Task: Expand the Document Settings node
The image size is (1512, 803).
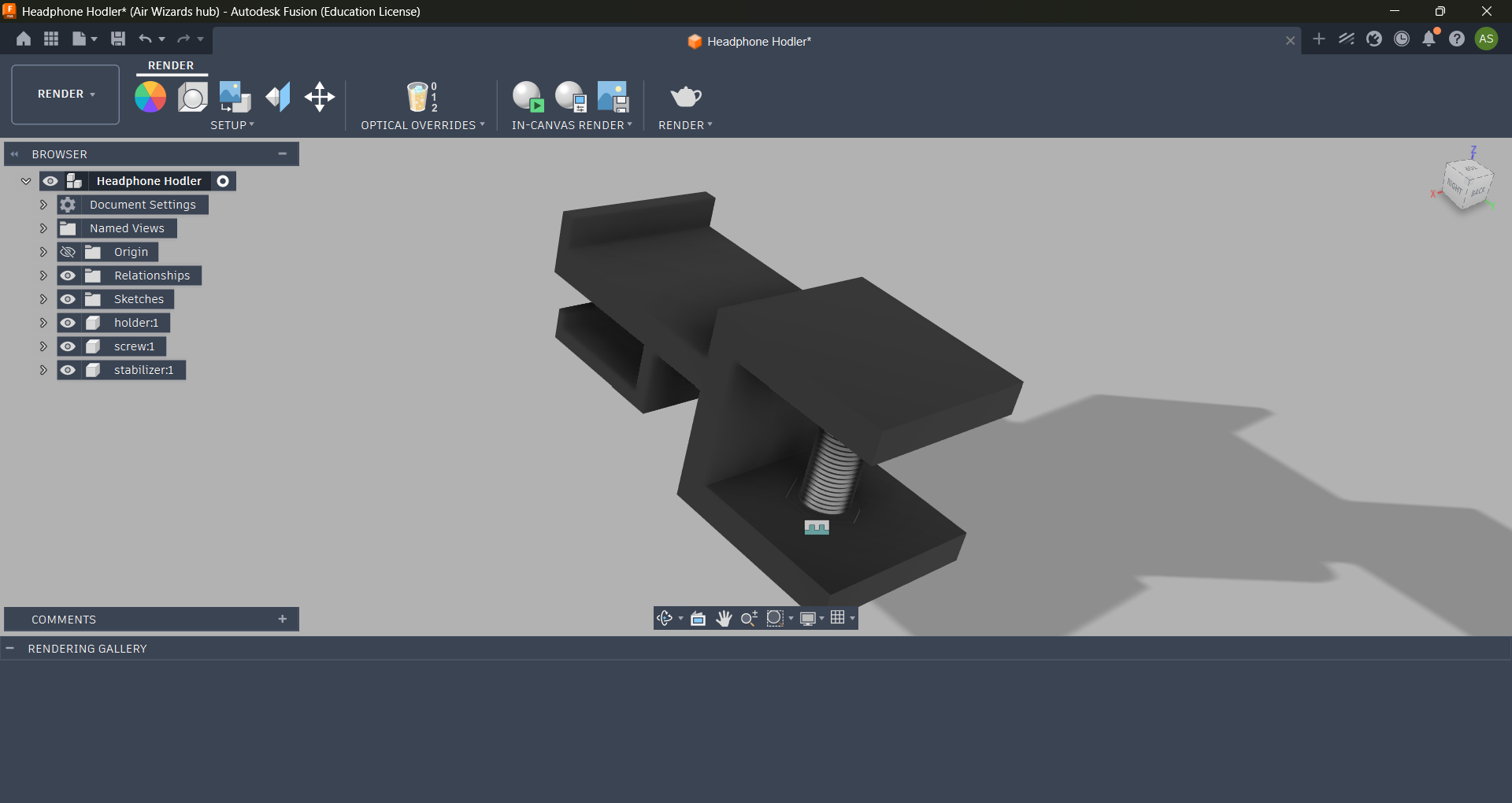Action: click(x=43, y=205)
